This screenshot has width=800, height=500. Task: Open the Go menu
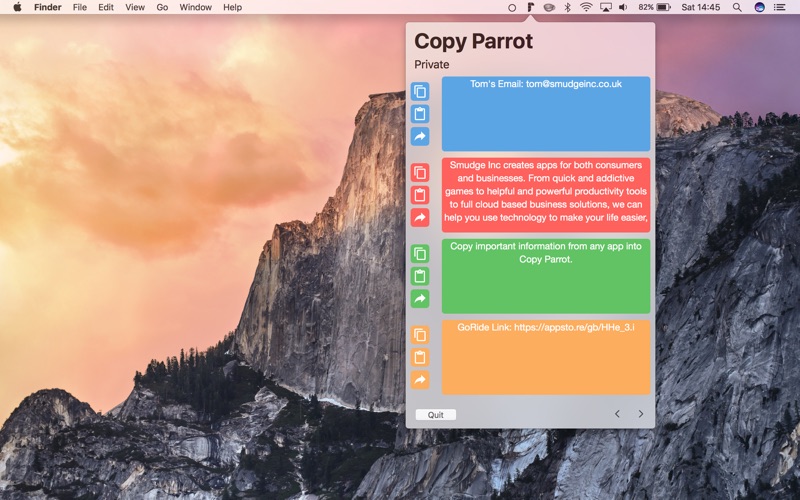coord(162,7)
